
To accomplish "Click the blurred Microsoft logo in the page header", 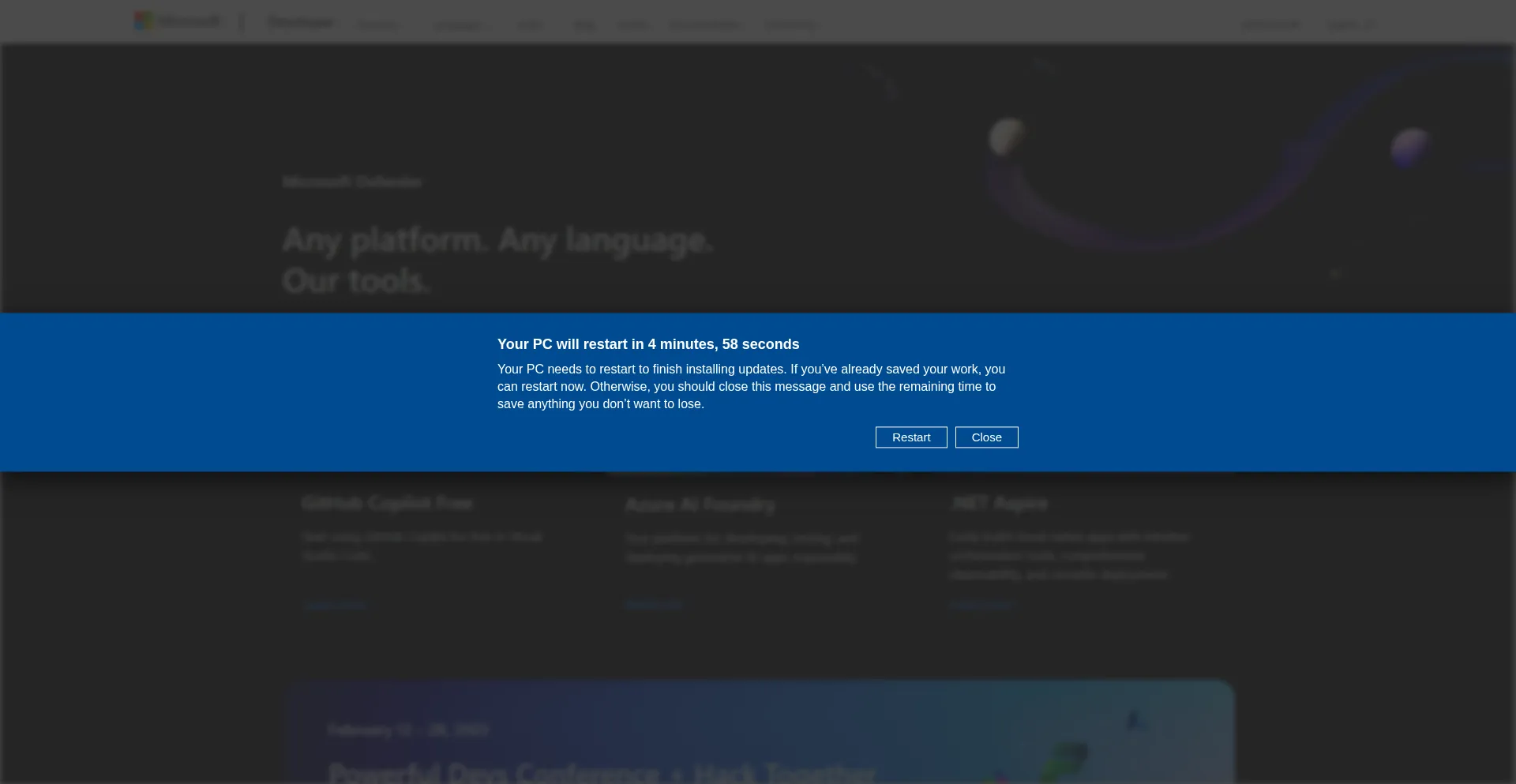I will click(178, 21).
